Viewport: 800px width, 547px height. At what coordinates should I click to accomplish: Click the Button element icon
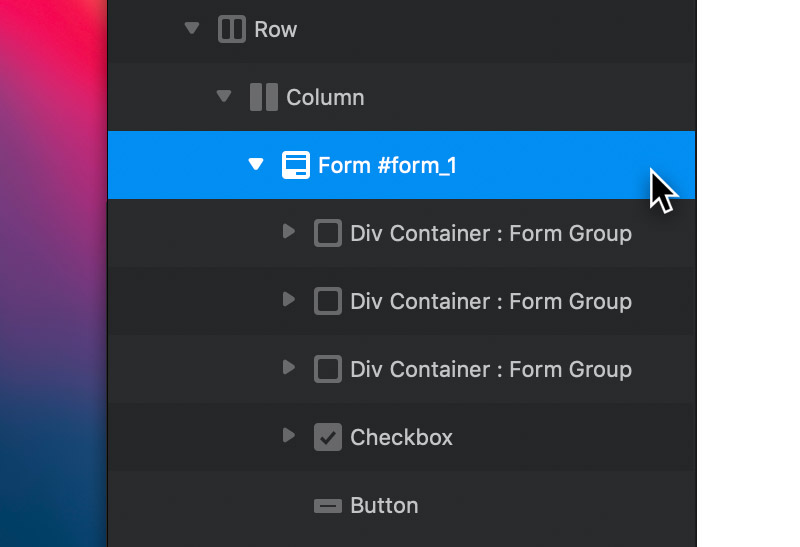pyautogui.click(x=328, y=506)
